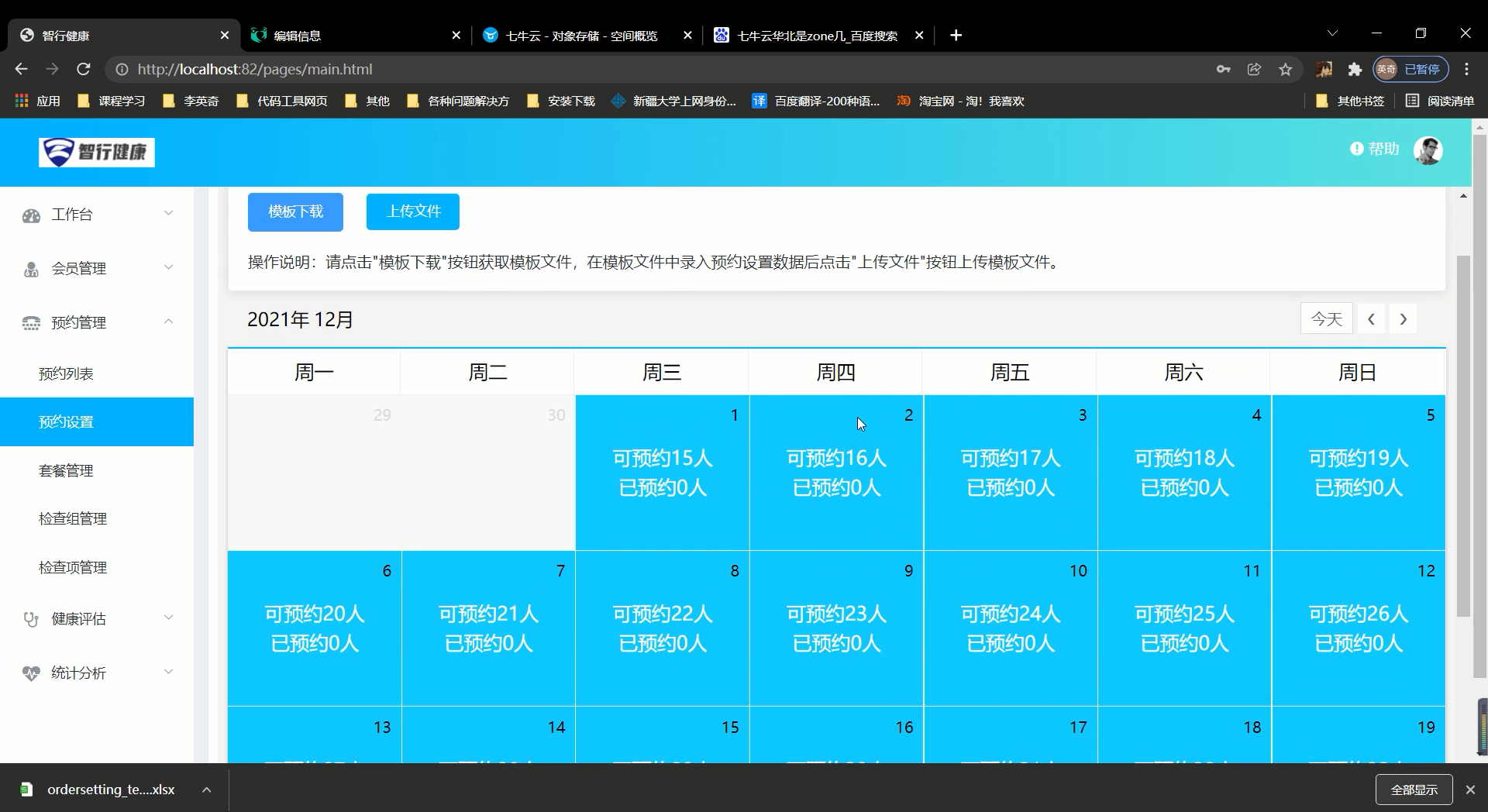Open the 代码工具网页 bookmark folder
The height and width of the screenshot is (812, 1488).
coord(282,101)
